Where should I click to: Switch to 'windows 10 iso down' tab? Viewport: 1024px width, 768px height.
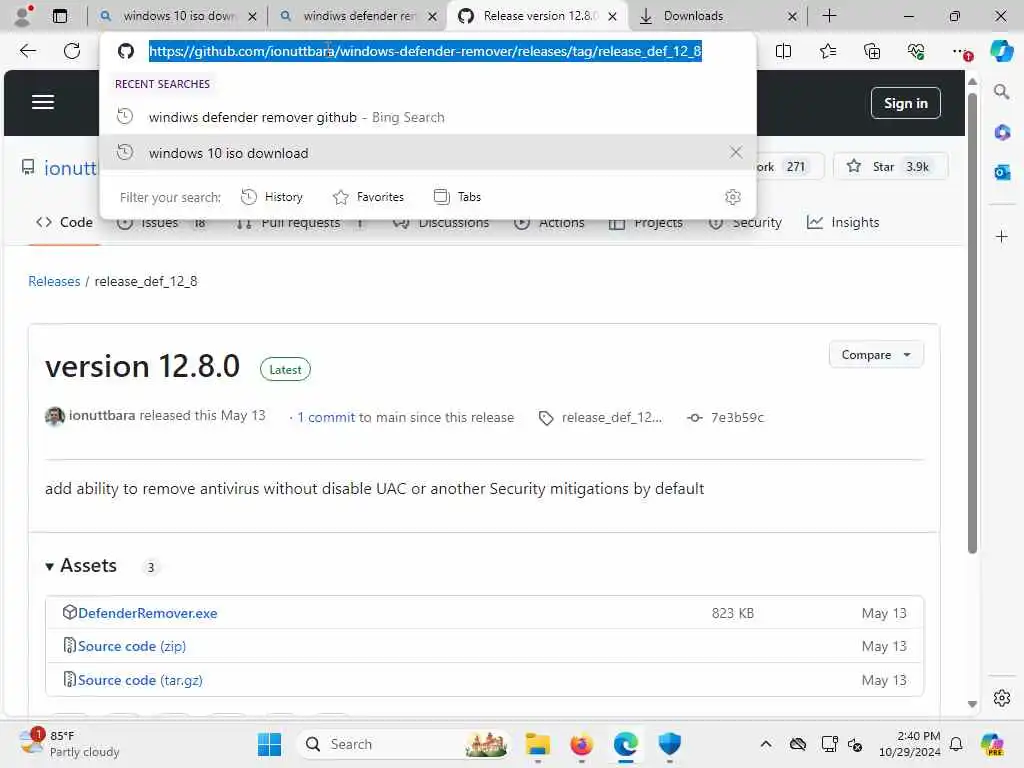pyautogui.click(x=178, y=16)
